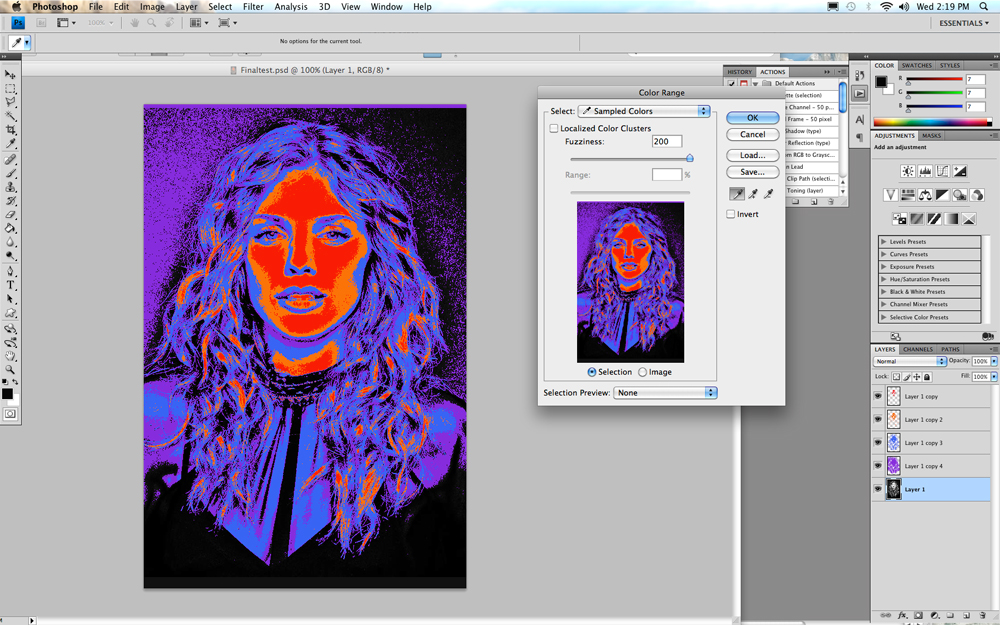The image size is (1000, 625).
Task: Select the Rectangular Marquee tool
Action: 10,89
